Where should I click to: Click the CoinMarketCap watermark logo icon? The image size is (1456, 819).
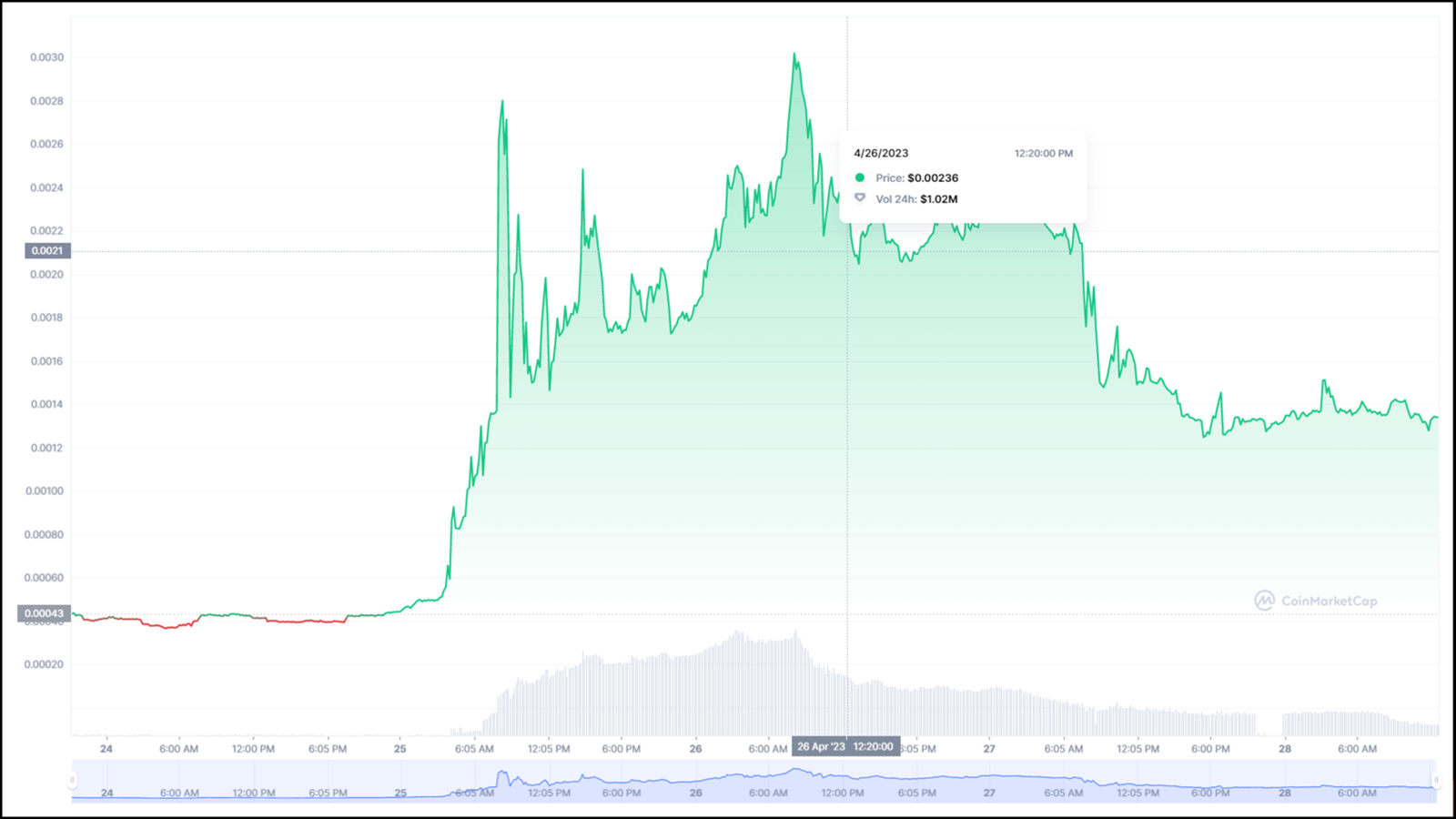tap(1264, 601)
